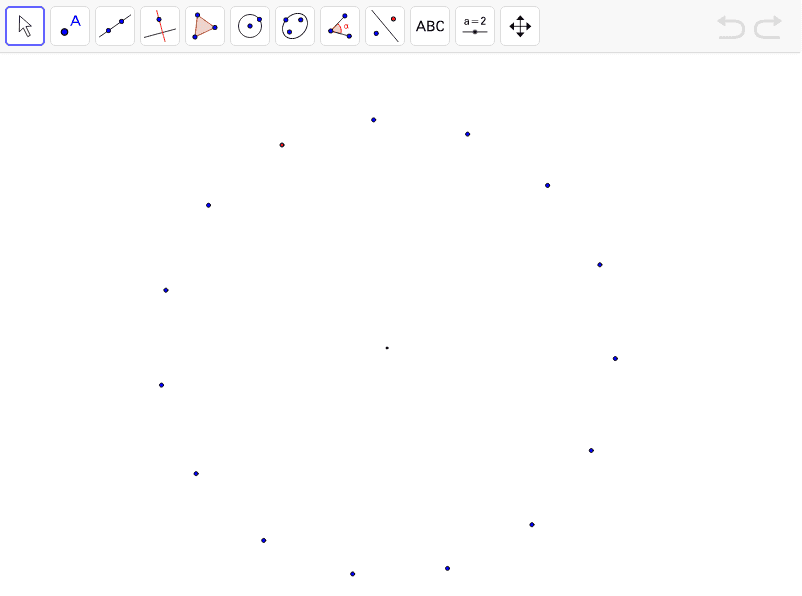Image resolution: width=802 pixels, height=596 pixels.
Task: Select the bottommost blue point on the canvas
Action: tap(352, 573)
